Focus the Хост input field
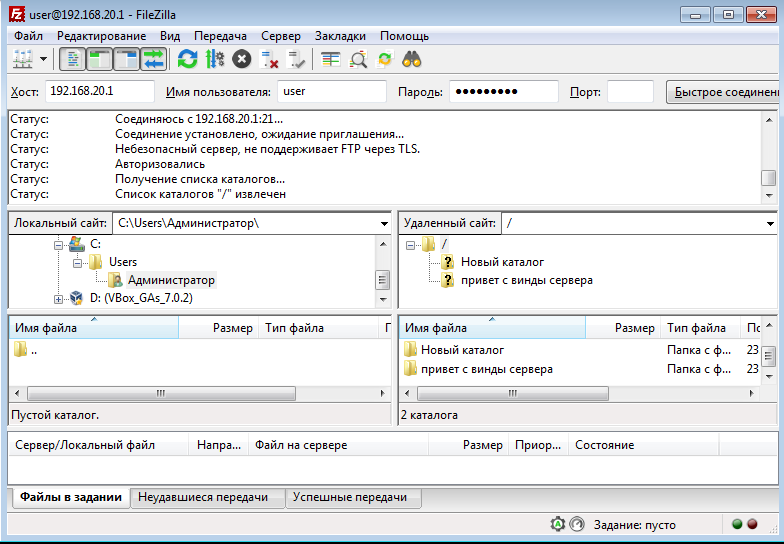Screen dimensions: 784x544 (x=100, y=92)
